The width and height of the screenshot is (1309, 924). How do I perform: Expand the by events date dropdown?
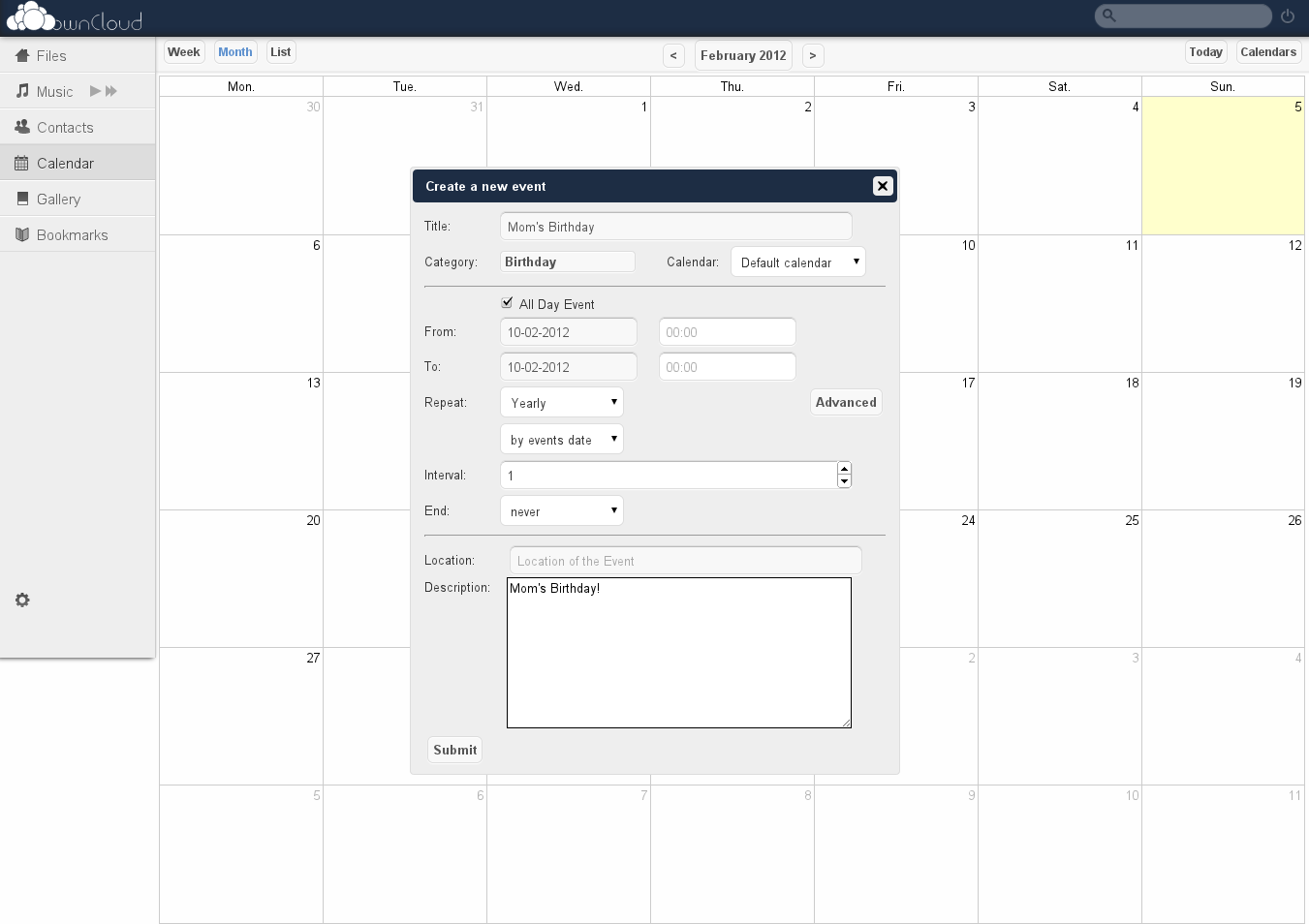click(562, 440)
